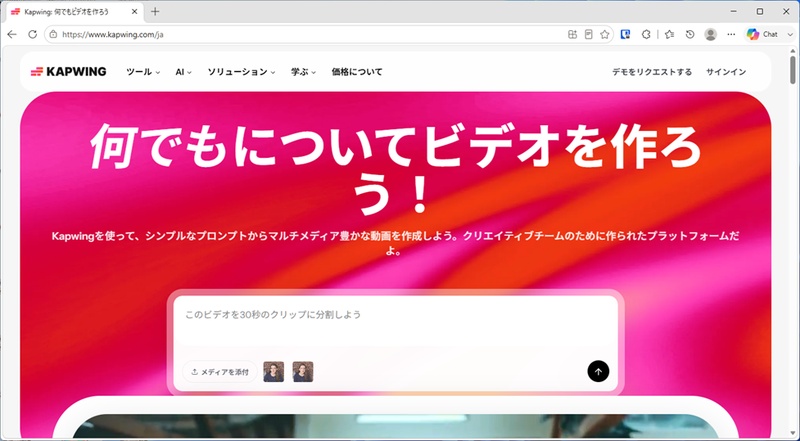Screen dimensions: 800x441
Task: Go to 価格について page
Action: point(357,72)
